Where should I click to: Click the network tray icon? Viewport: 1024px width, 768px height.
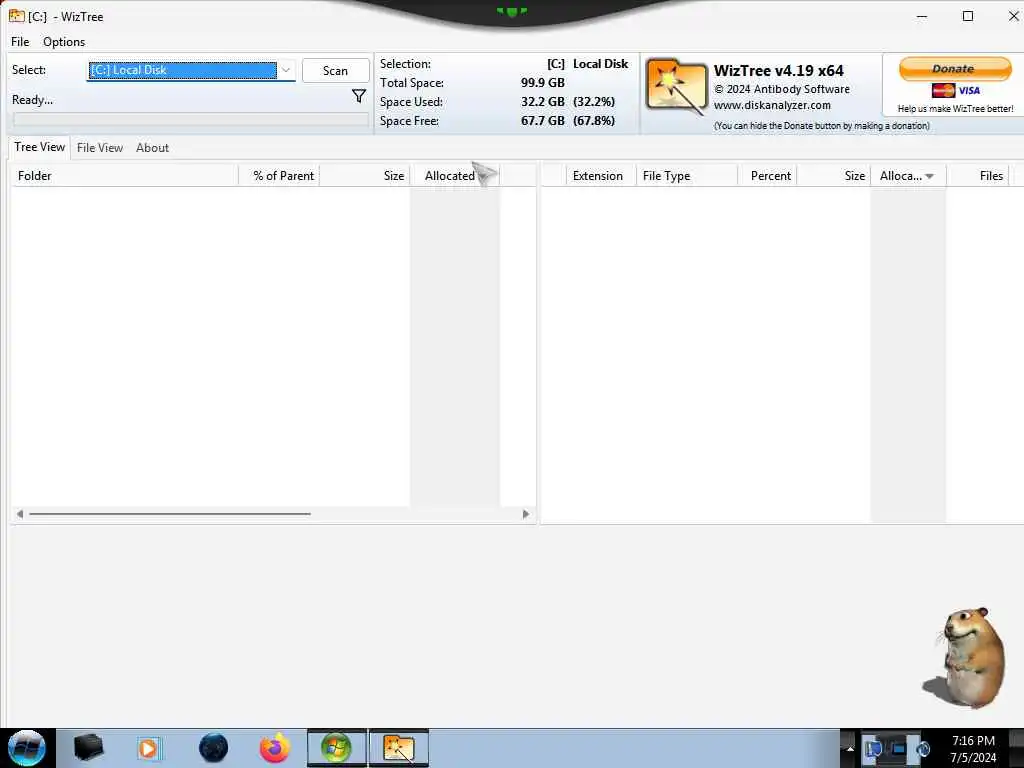[873, 749]
